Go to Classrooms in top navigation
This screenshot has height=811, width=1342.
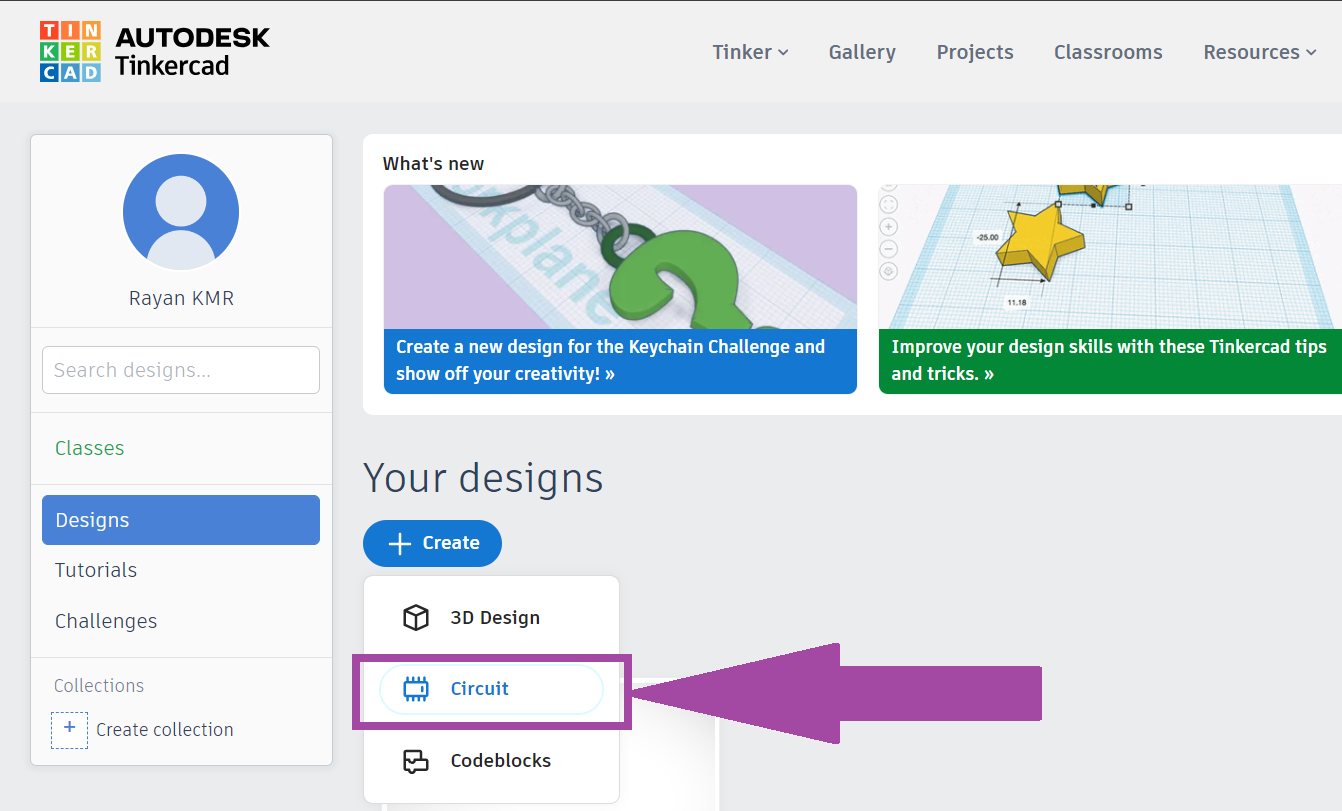1108,52
